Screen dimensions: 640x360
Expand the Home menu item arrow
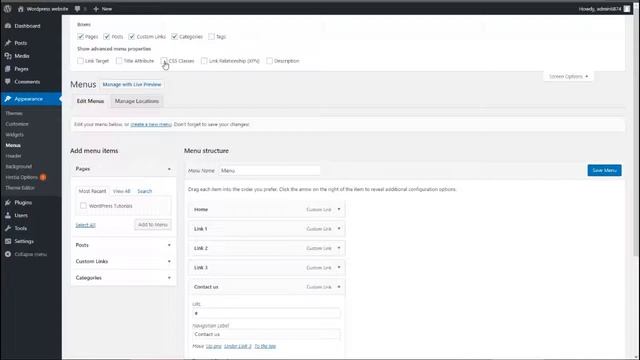339,209
